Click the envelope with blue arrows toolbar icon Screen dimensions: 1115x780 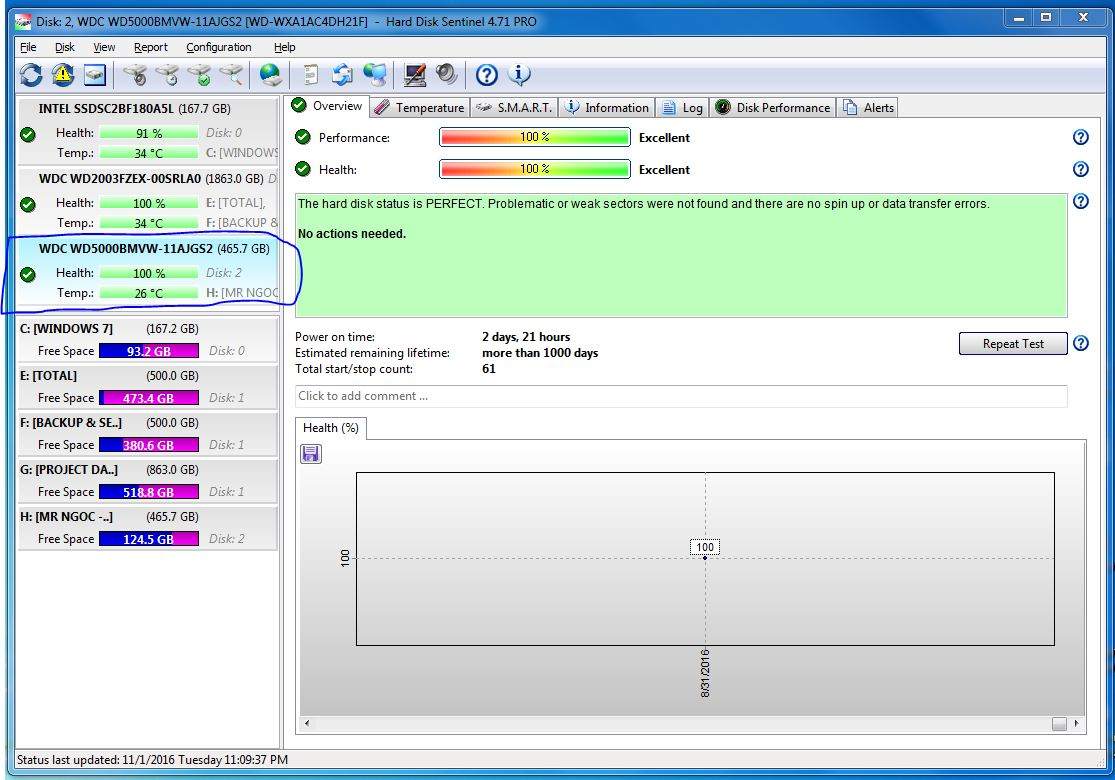click(x=343, y=75)
